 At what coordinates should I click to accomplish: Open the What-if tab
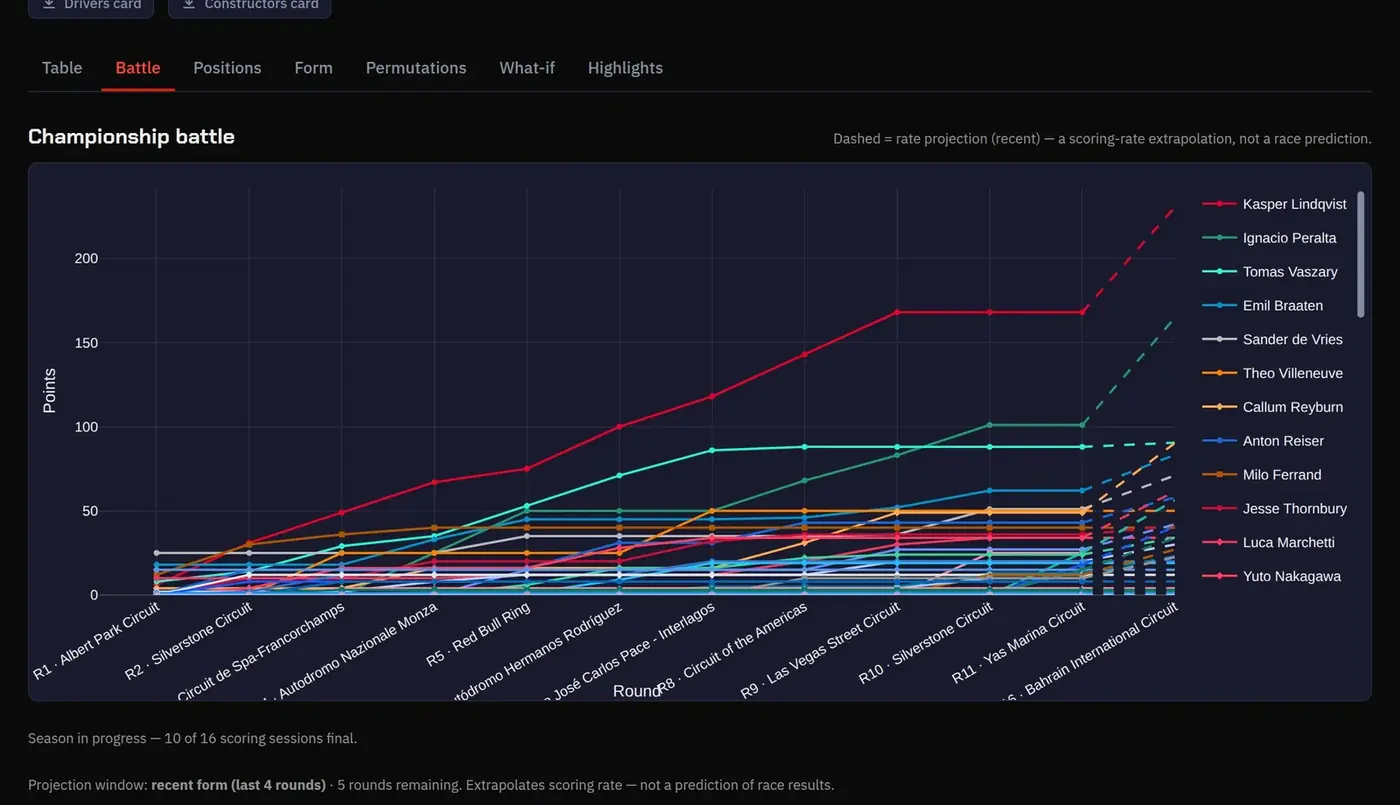point(527,68)
